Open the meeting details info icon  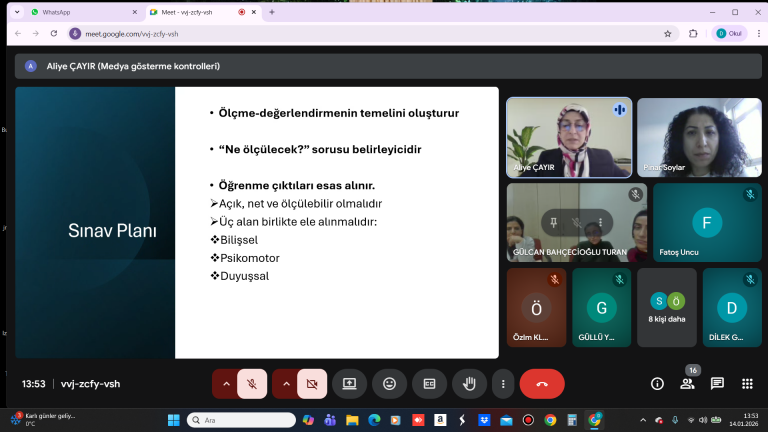tap(657, 383)
